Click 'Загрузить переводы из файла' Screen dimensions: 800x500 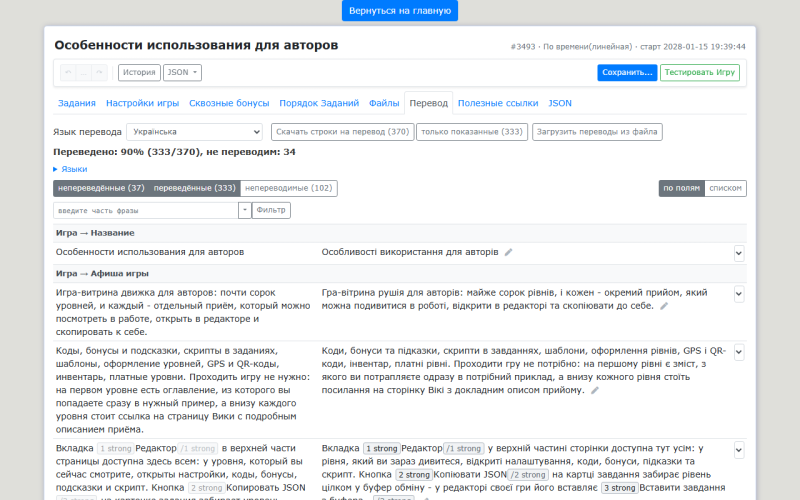597,132
